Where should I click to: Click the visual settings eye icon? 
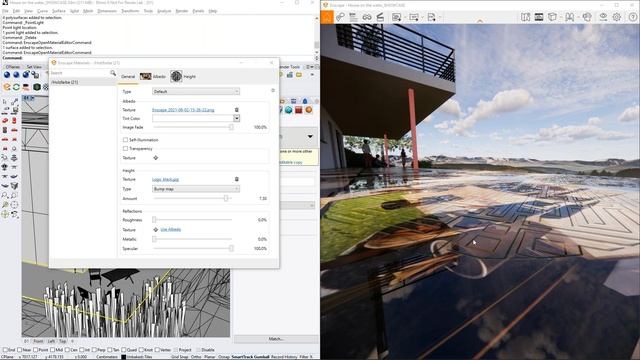(x=603, y=17)
